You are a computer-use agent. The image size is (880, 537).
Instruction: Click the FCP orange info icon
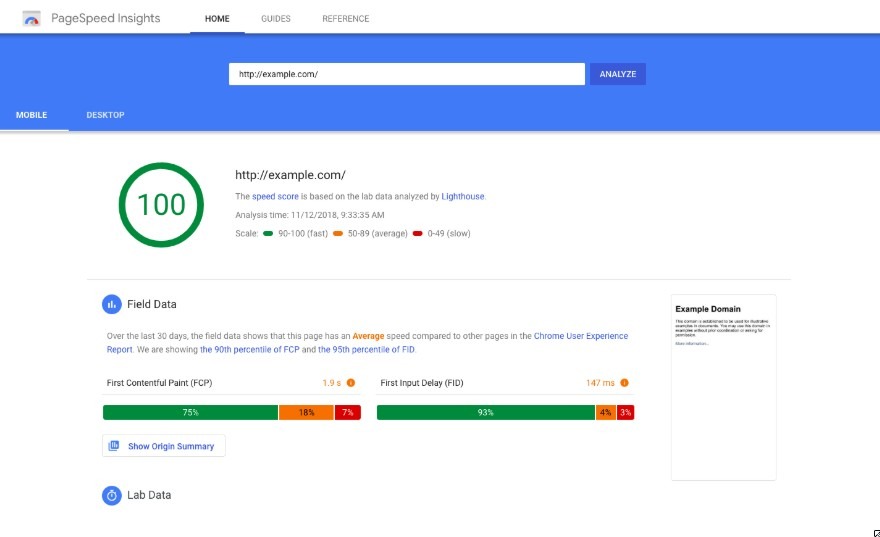pyautogui.click(x=351, y=383)
